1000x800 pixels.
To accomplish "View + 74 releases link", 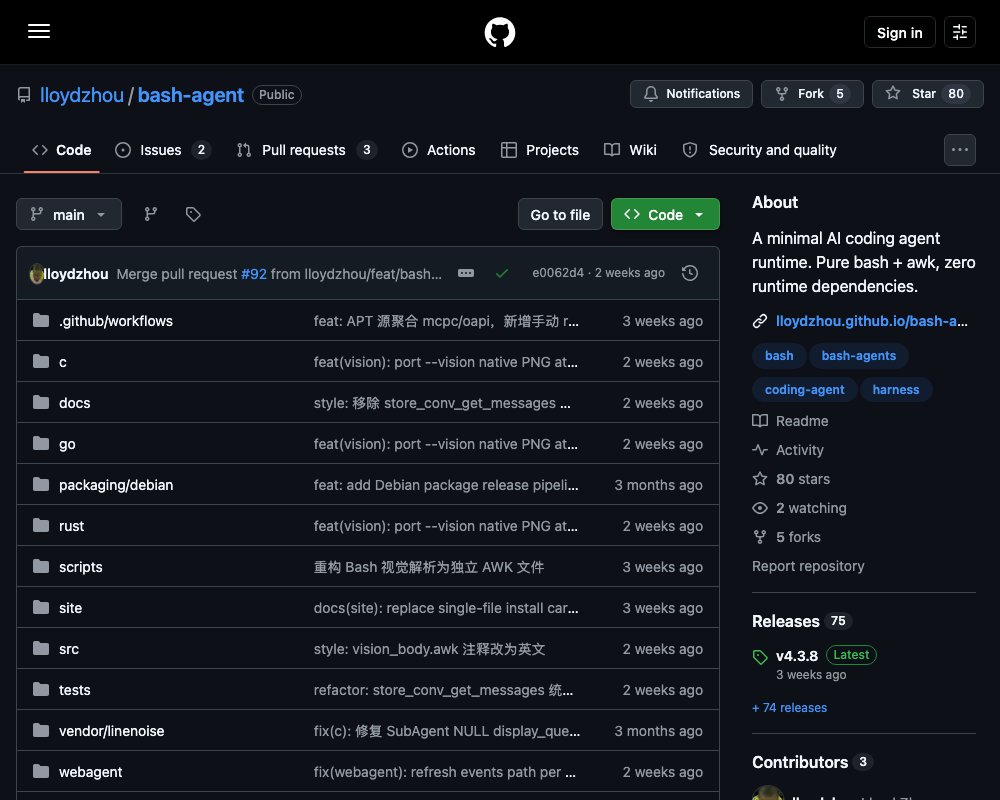I will coord(789,707).
